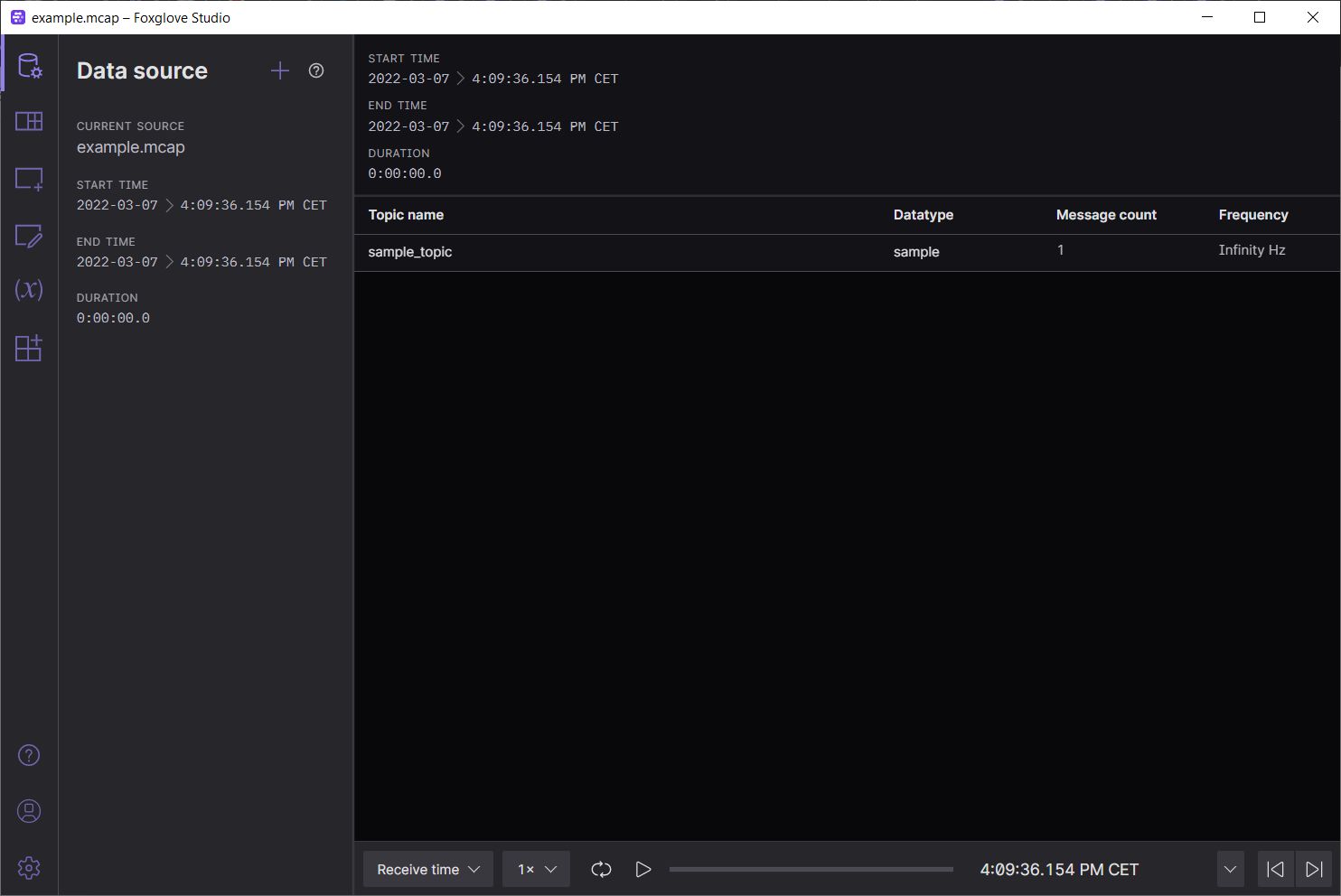
Task: Open the Add panel sidebar
Action: click(x=28, y=179)
